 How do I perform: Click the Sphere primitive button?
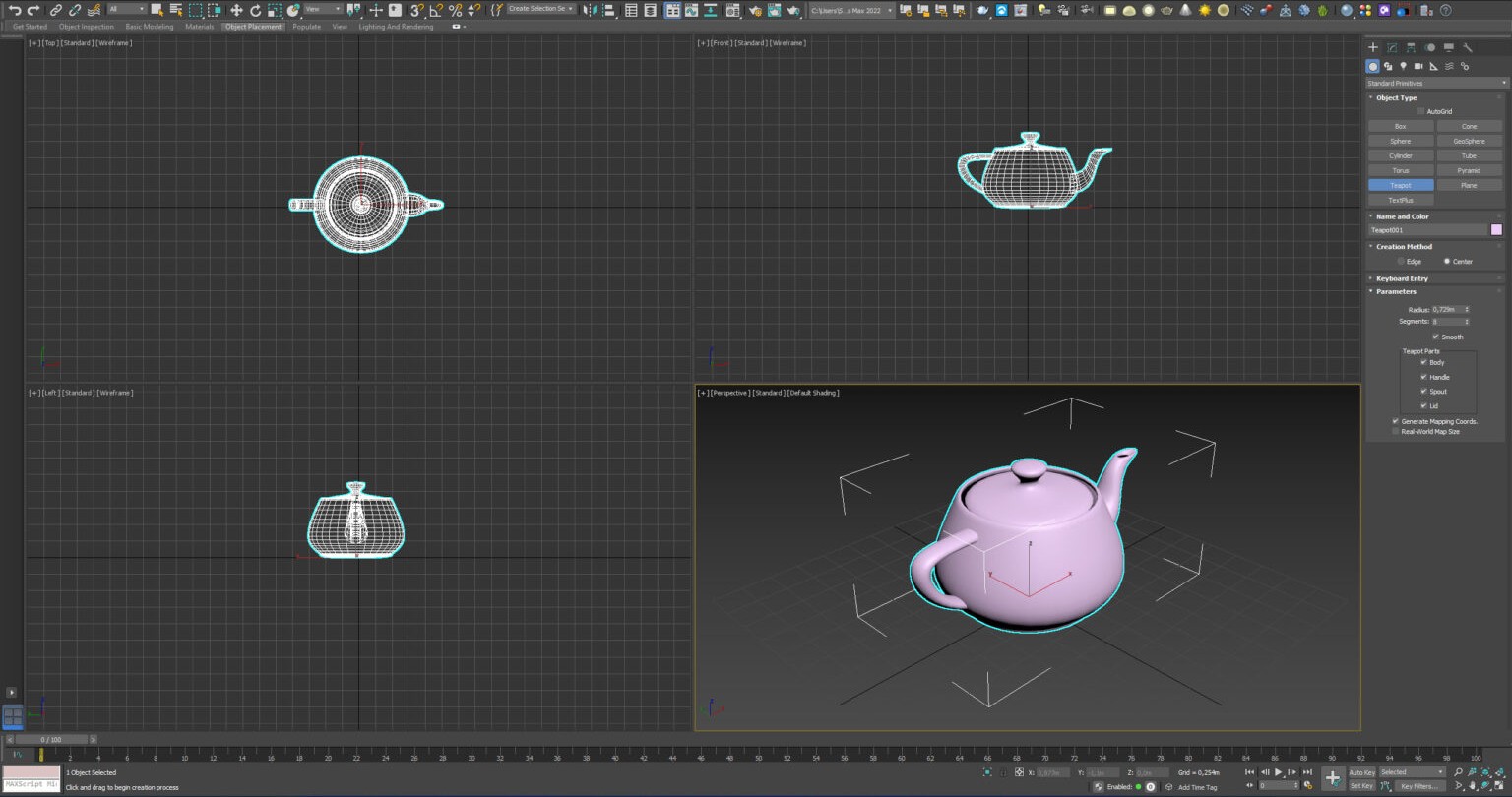1401,141
